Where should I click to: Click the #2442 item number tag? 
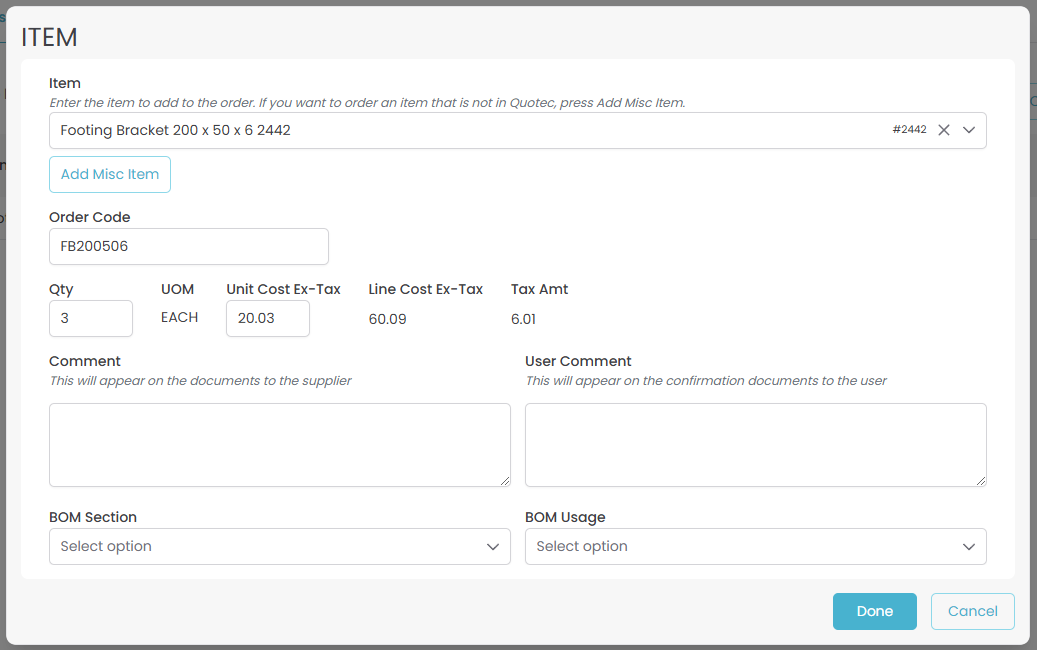tap(909, 130)
